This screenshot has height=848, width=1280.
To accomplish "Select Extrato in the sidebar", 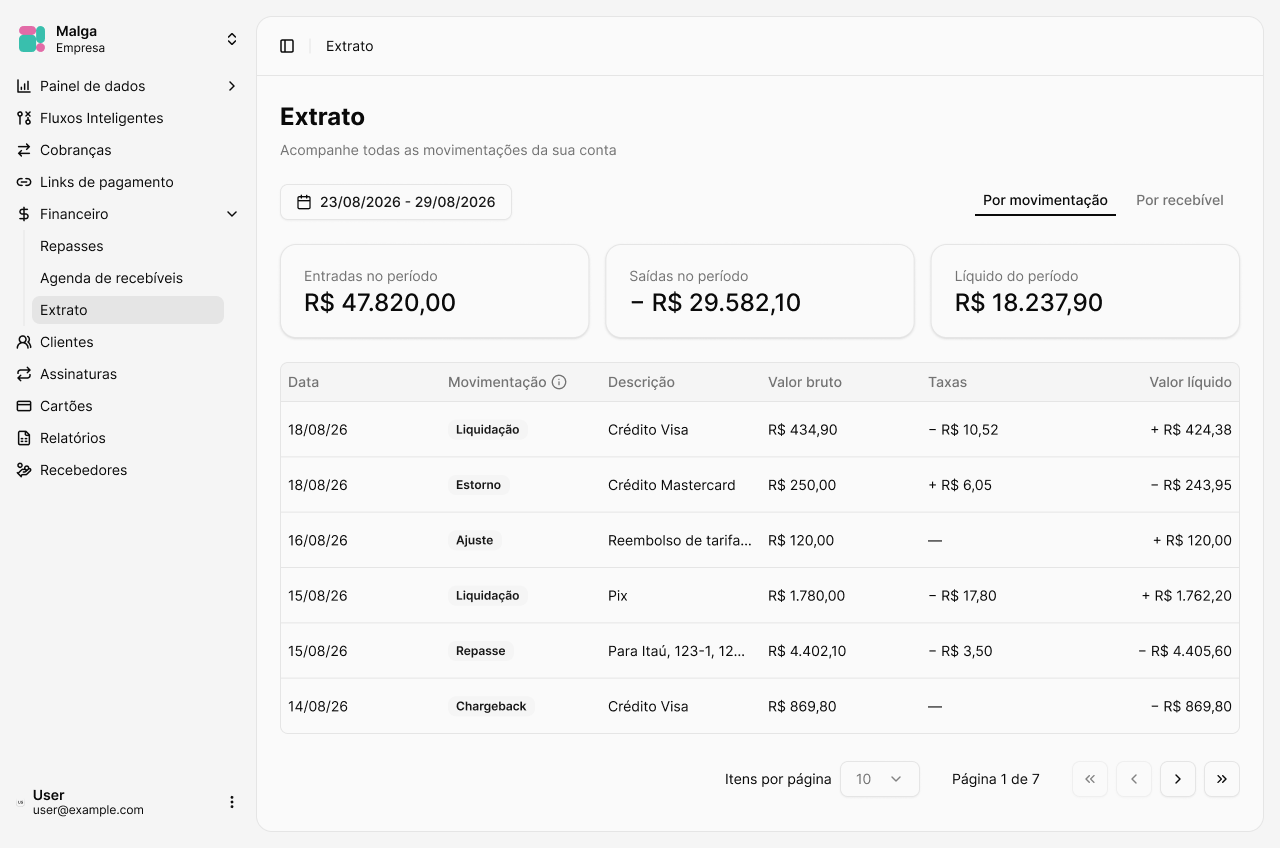I will pos(128,310).
